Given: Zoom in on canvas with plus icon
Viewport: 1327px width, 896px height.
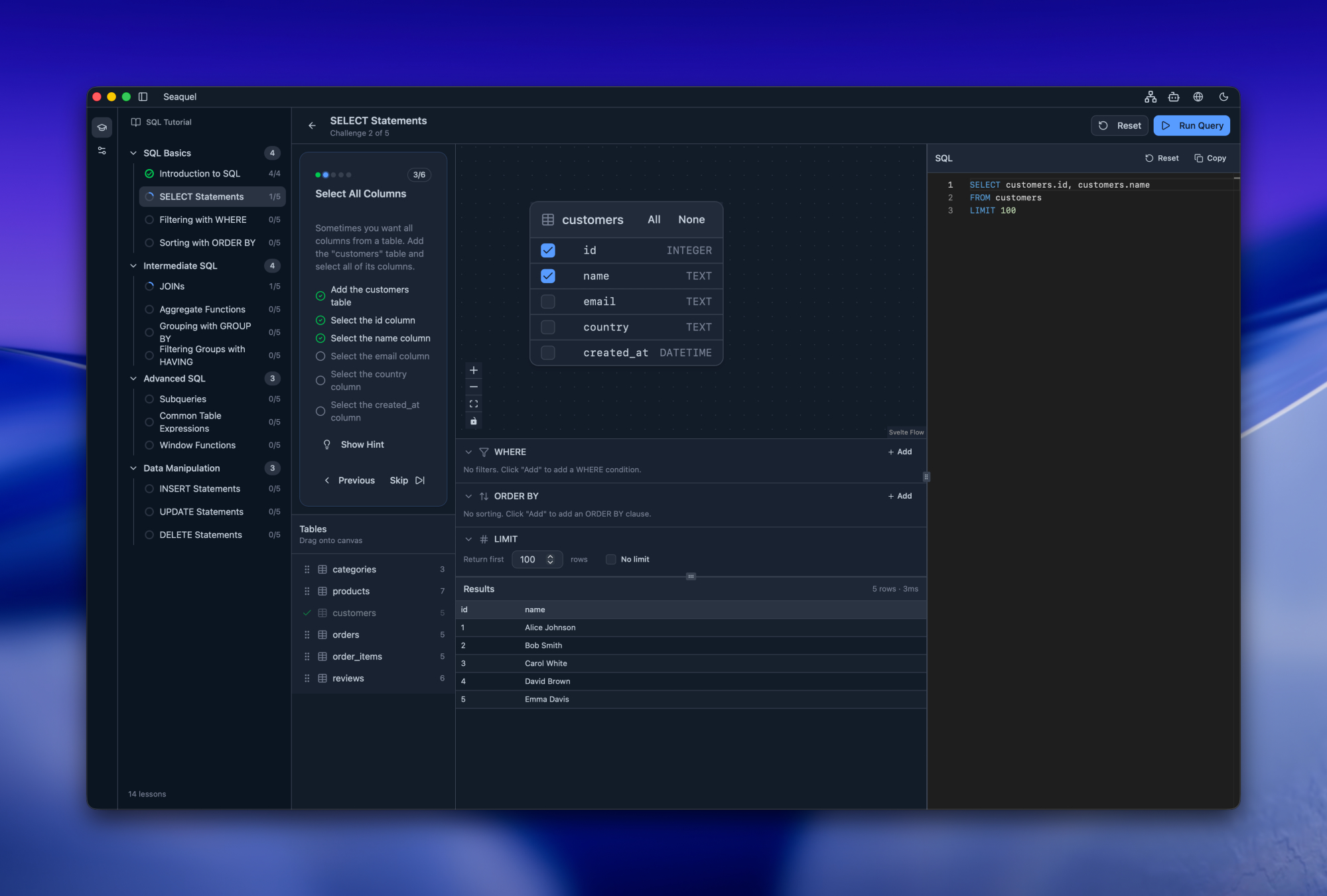Looking at the screenshot, I should coord(474,370).
